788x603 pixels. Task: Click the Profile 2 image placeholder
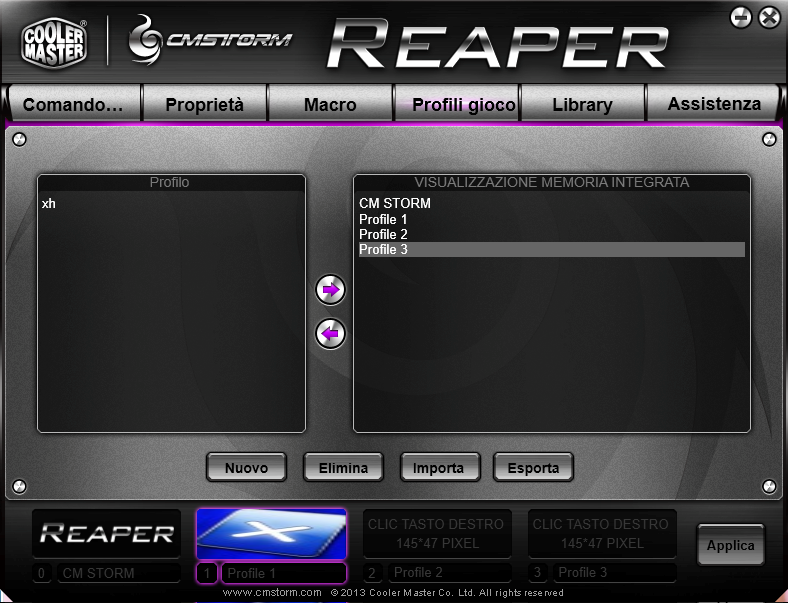(x=437, y=533)
